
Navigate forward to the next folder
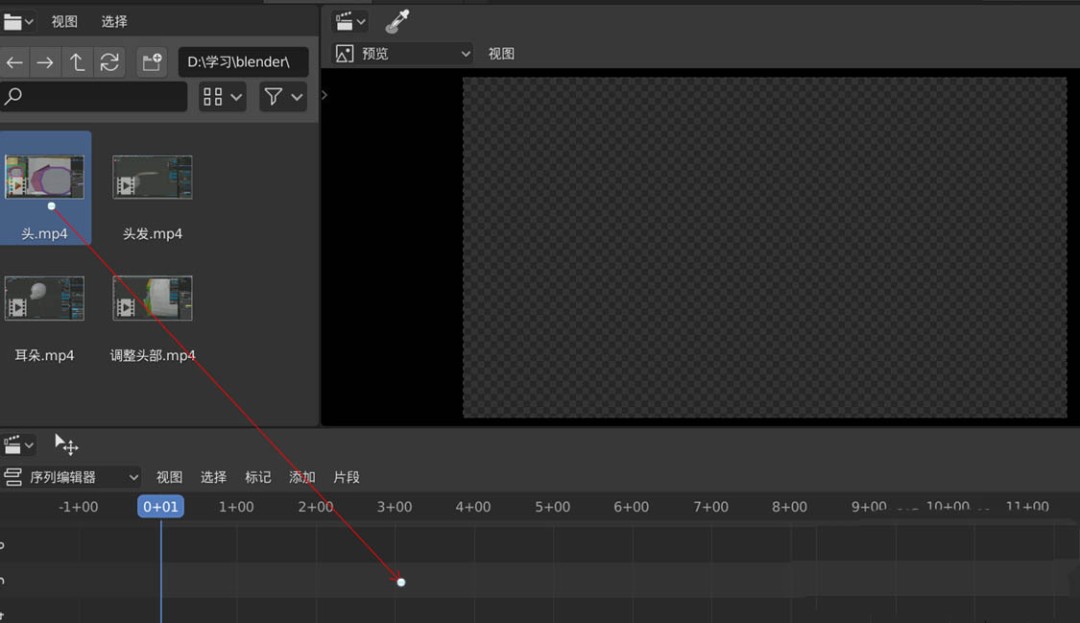tap(45, 62)
